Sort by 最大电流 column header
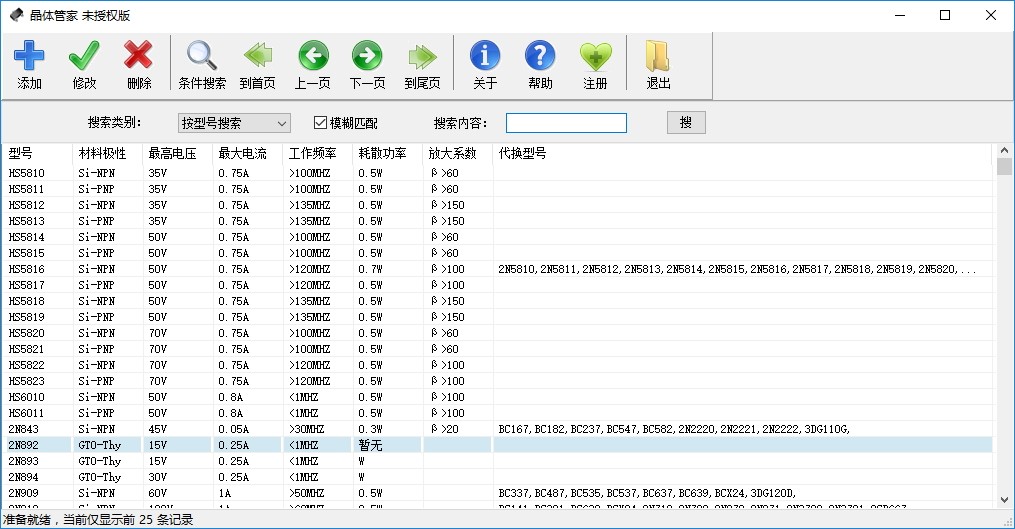Image resolution: width=1015 pixels, height=529 pixels. [247, 153]
